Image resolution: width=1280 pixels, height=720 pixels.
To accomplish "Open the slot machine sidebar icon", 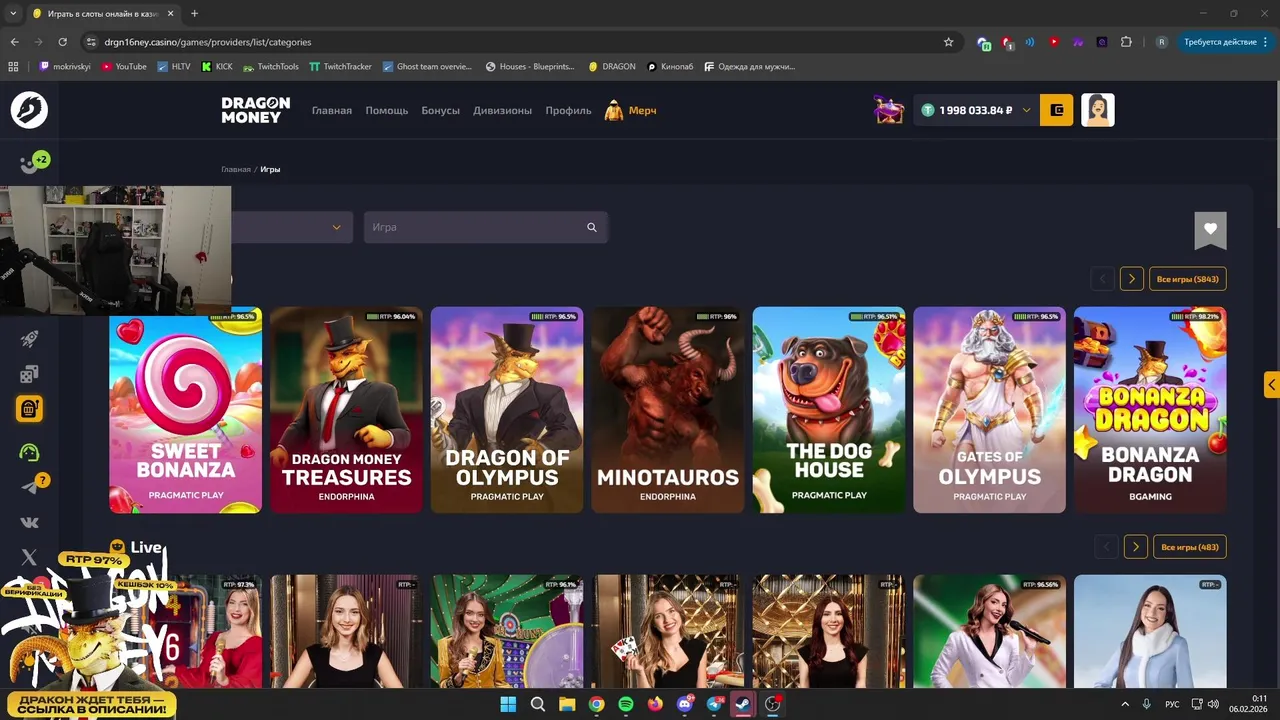I will 29,408.
